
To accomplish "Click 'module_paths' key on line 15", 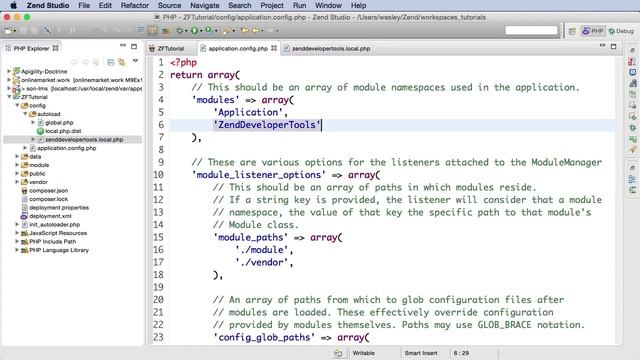I will 251,237.
